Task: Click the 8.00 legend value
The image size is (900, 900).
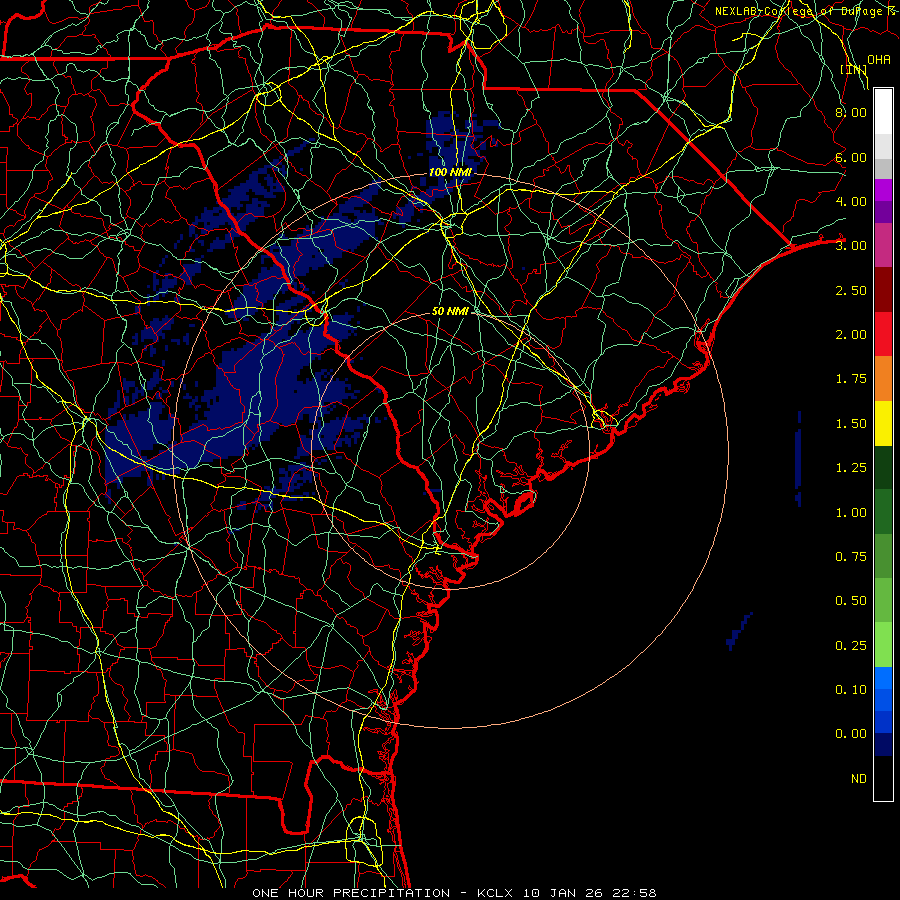Action: [x=851, y=112]
